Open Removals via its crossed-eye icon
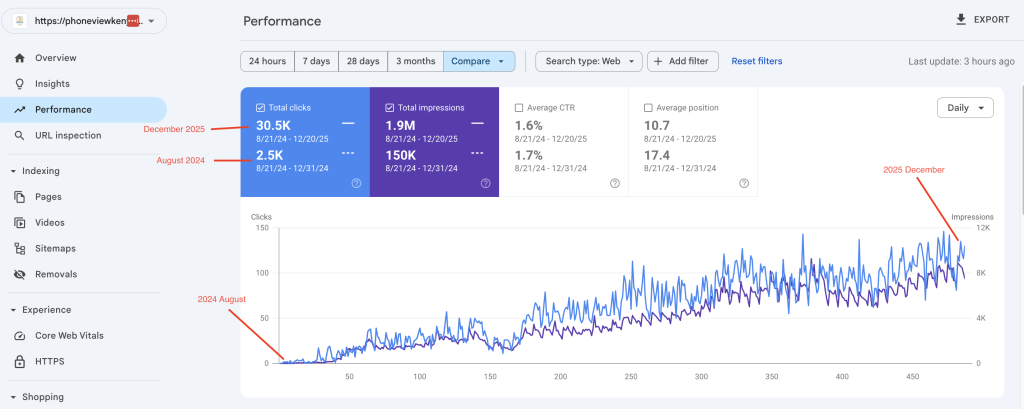 (19, 274)
